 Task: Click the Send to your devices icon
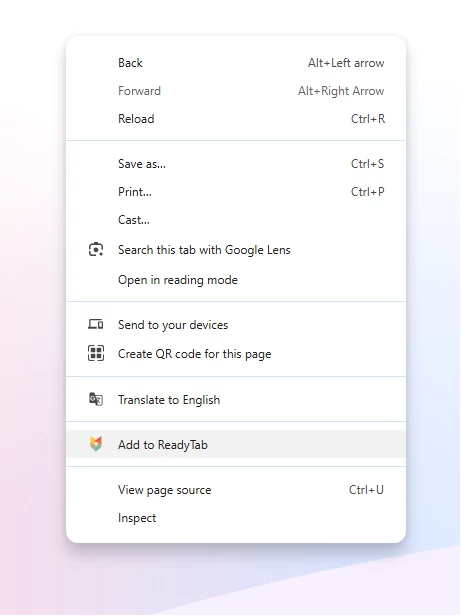[x=96, y=324]
